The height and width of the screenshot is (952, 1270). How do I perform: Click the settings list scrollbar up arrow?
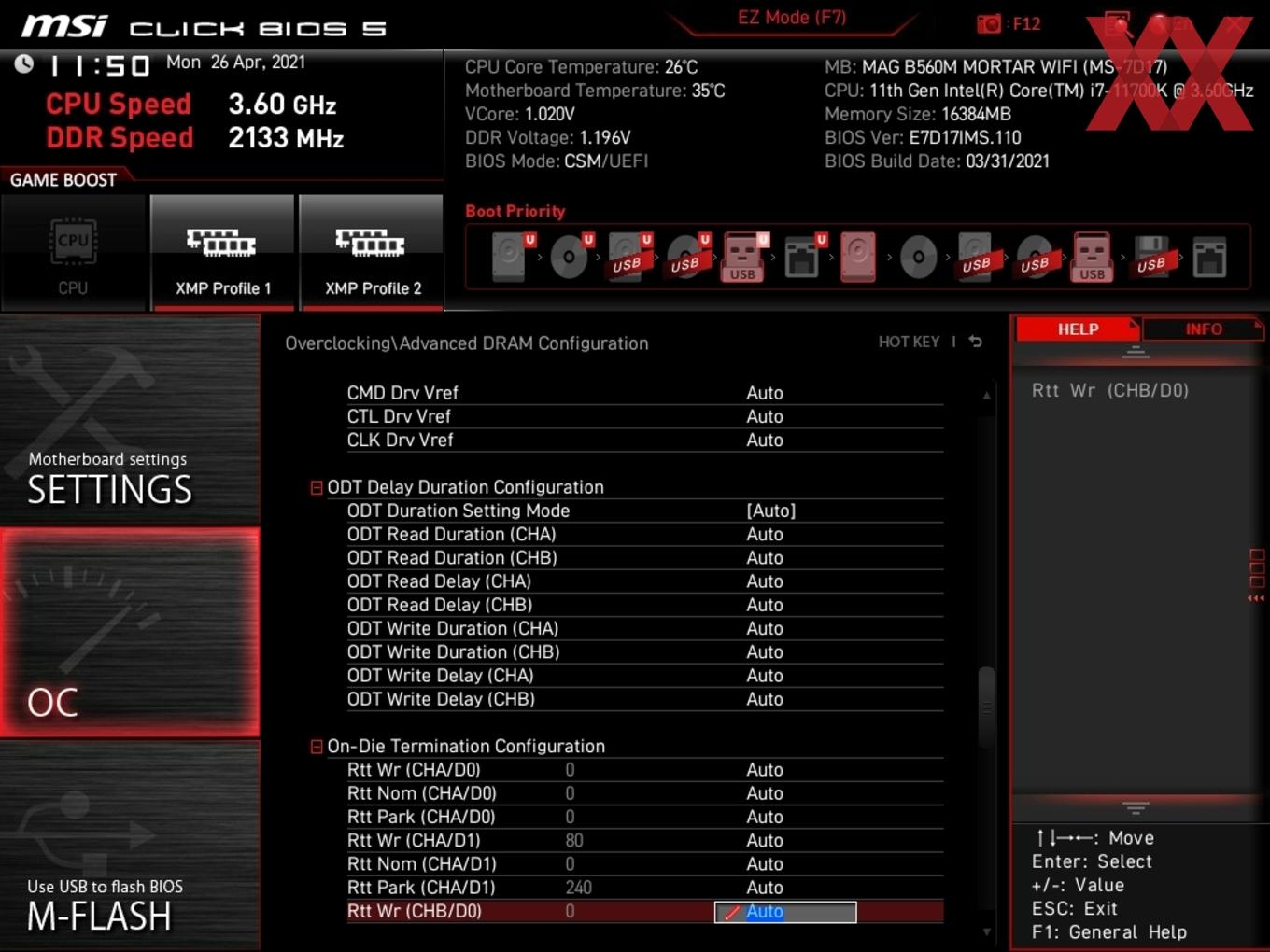986,396
